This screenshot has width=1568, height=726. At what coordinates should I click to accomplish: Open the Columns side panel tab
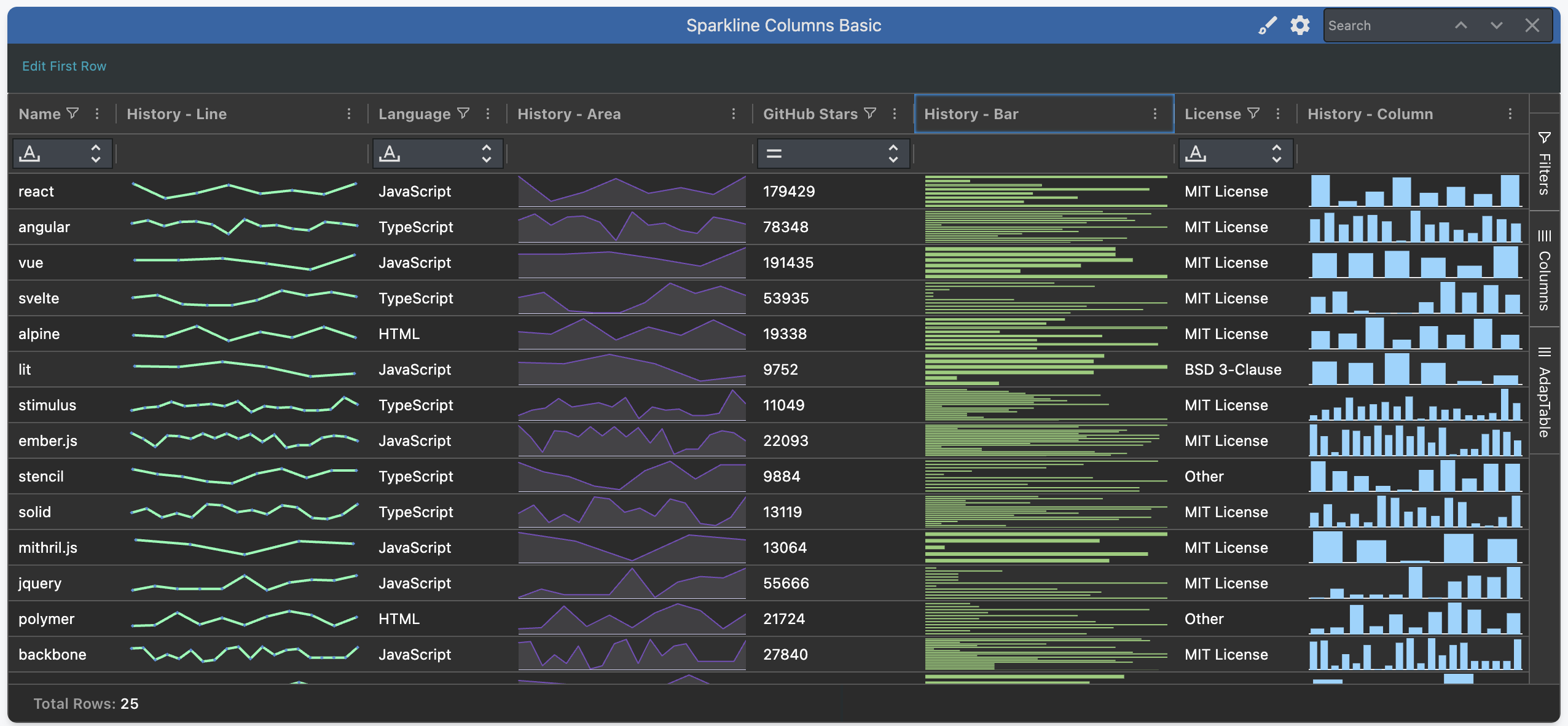coord(1544,270)
